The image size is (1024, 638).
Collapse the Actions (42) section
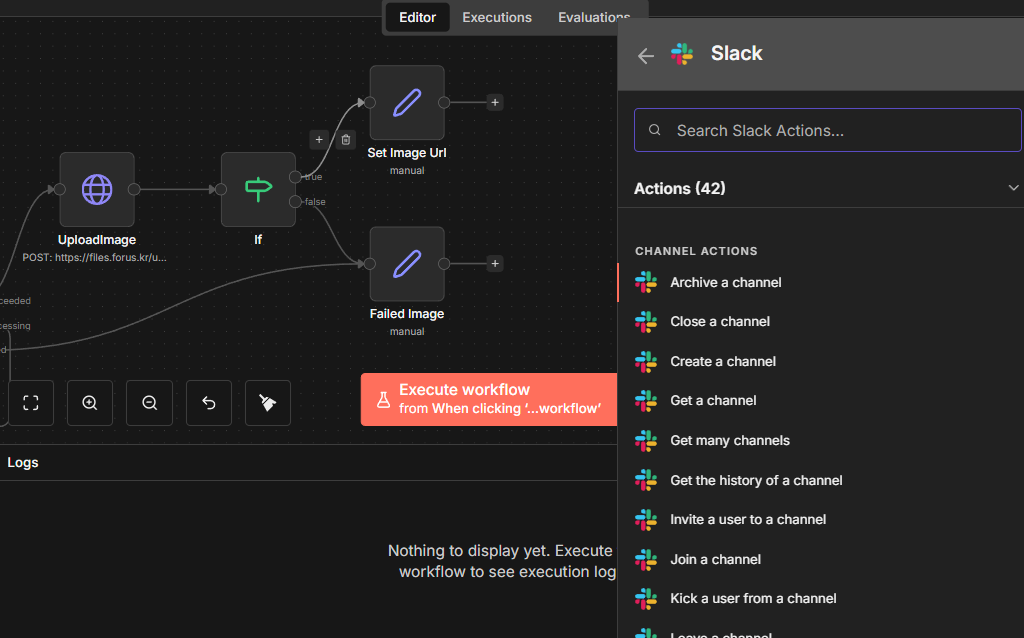point(1013,188)
